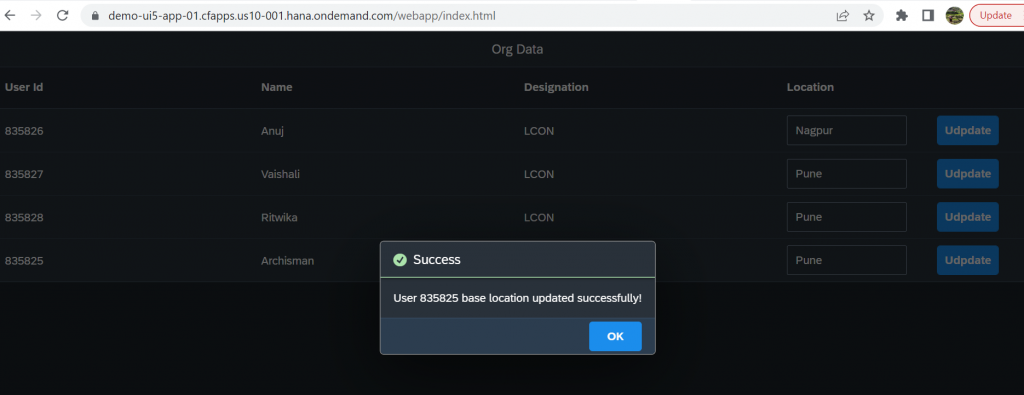Click the share page icon
1024x395 pixels.
click(842, 16)
